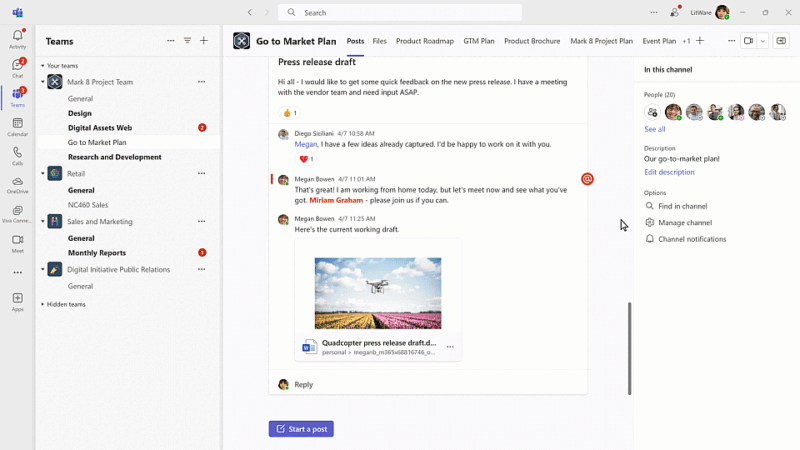Open Manage channel option

(x=679, y=222)
